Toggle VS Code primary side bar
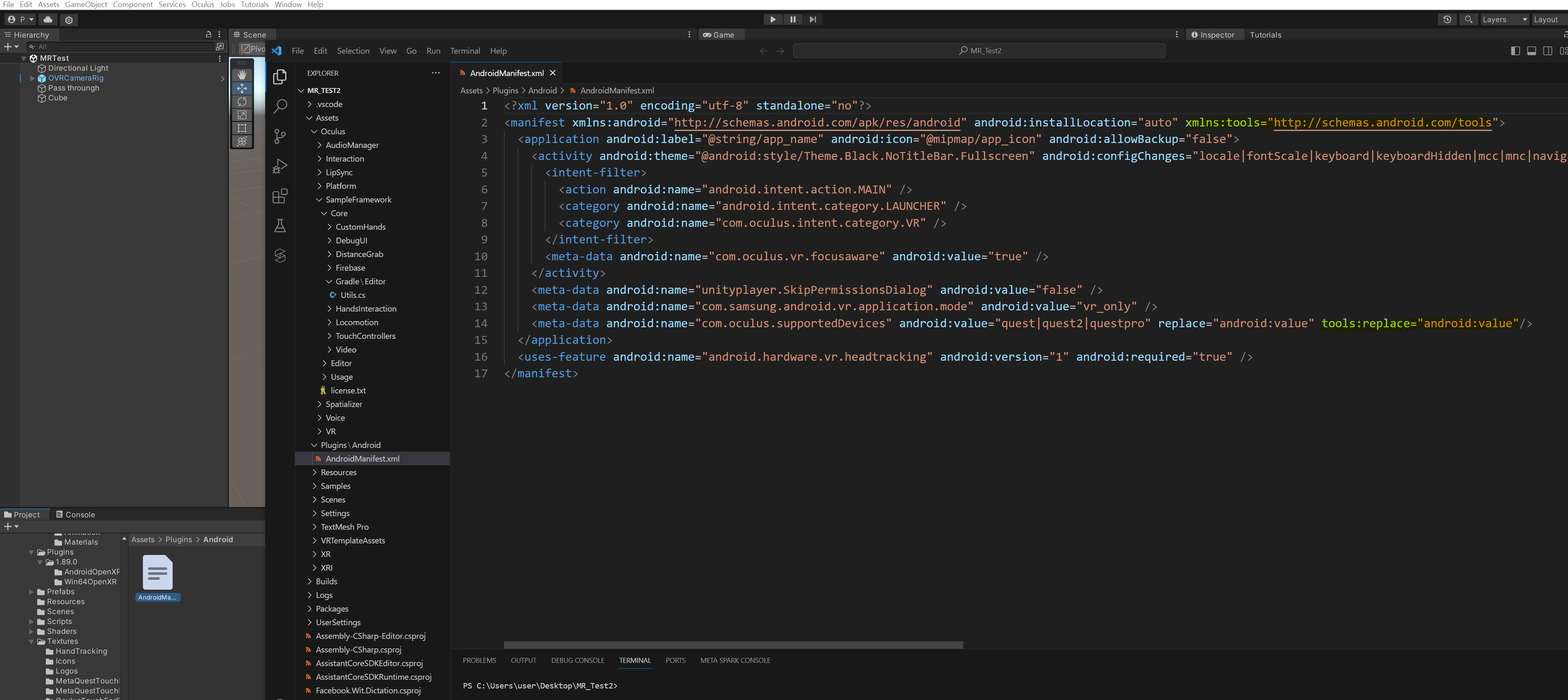Viewport: 1568px width, 700px height. coord(1515,51)
